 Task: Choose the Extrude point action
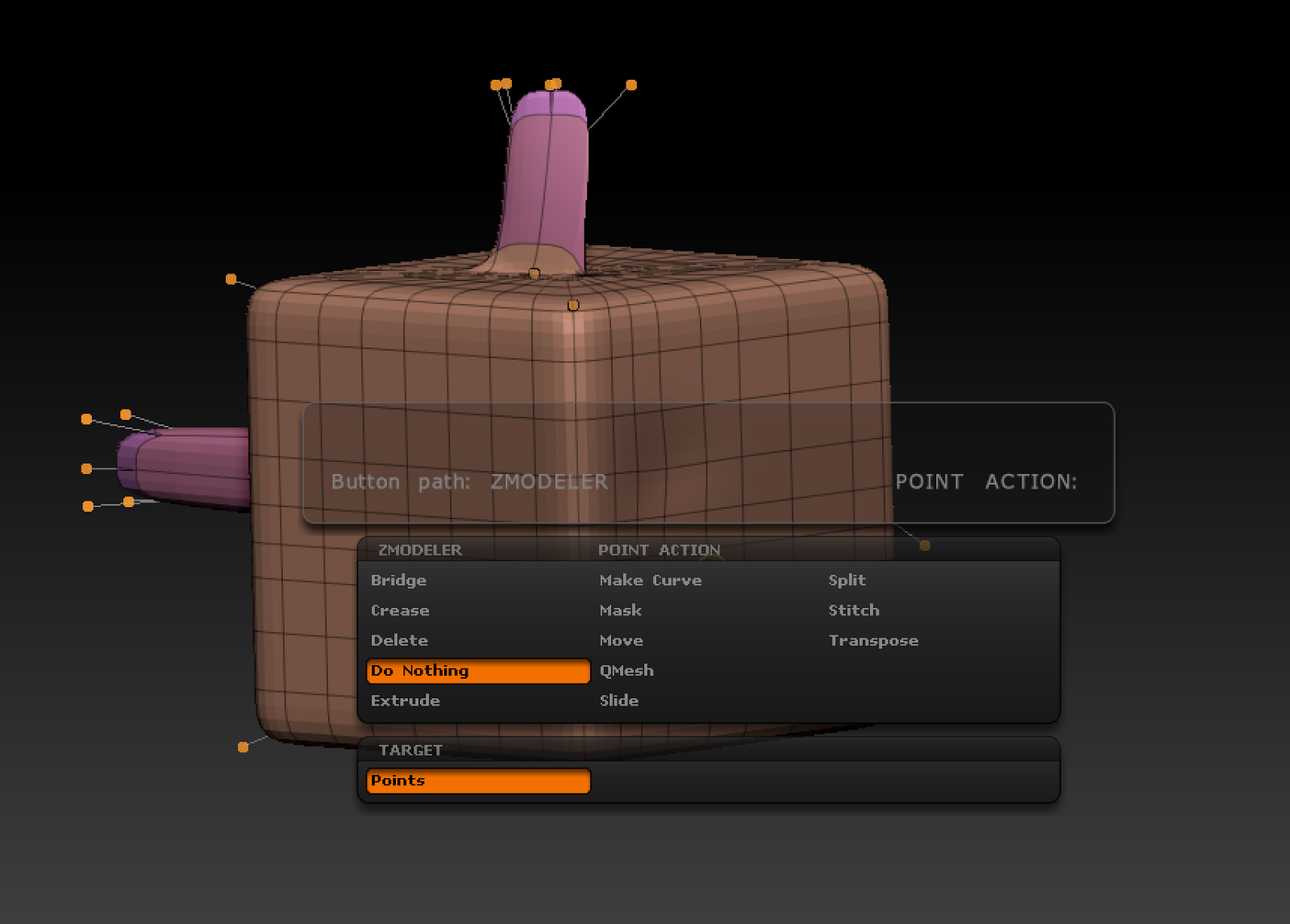405,701
